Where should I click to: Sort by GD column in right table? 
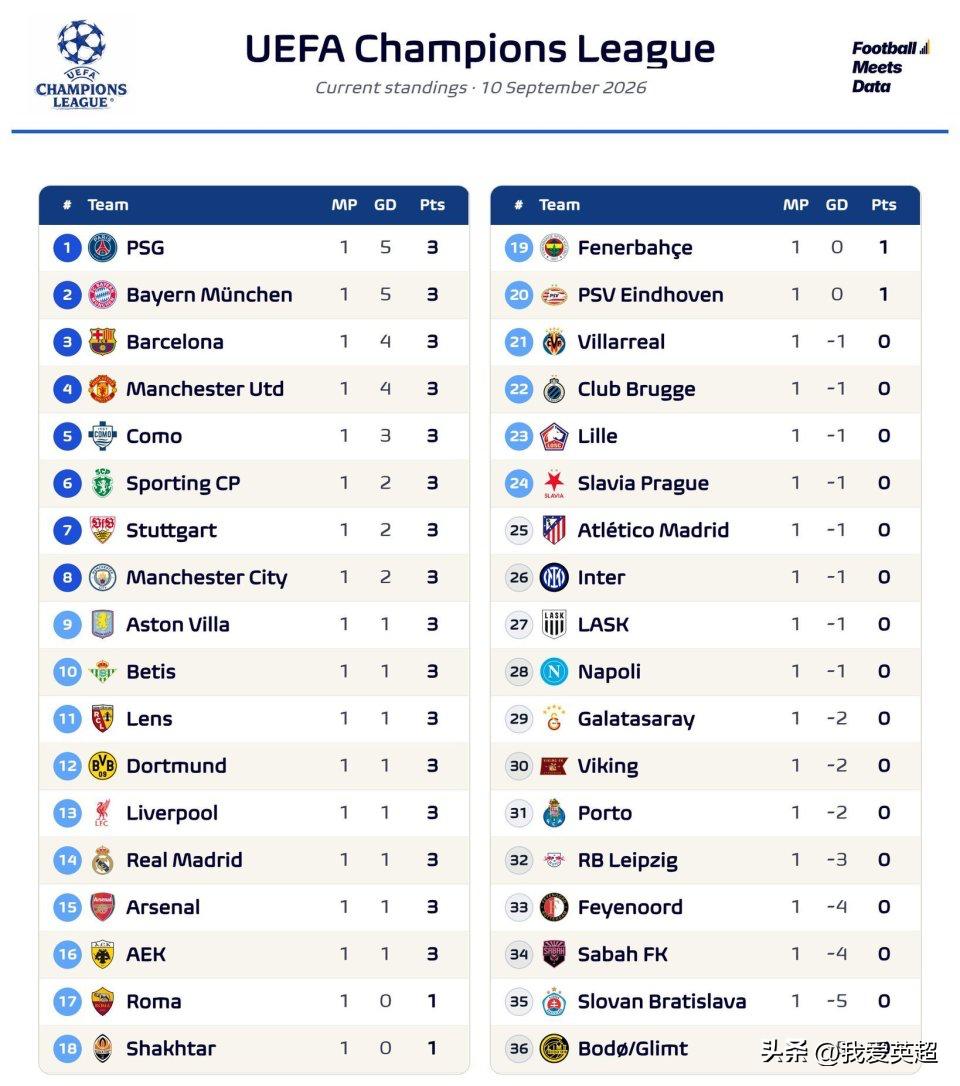(837, 205)
